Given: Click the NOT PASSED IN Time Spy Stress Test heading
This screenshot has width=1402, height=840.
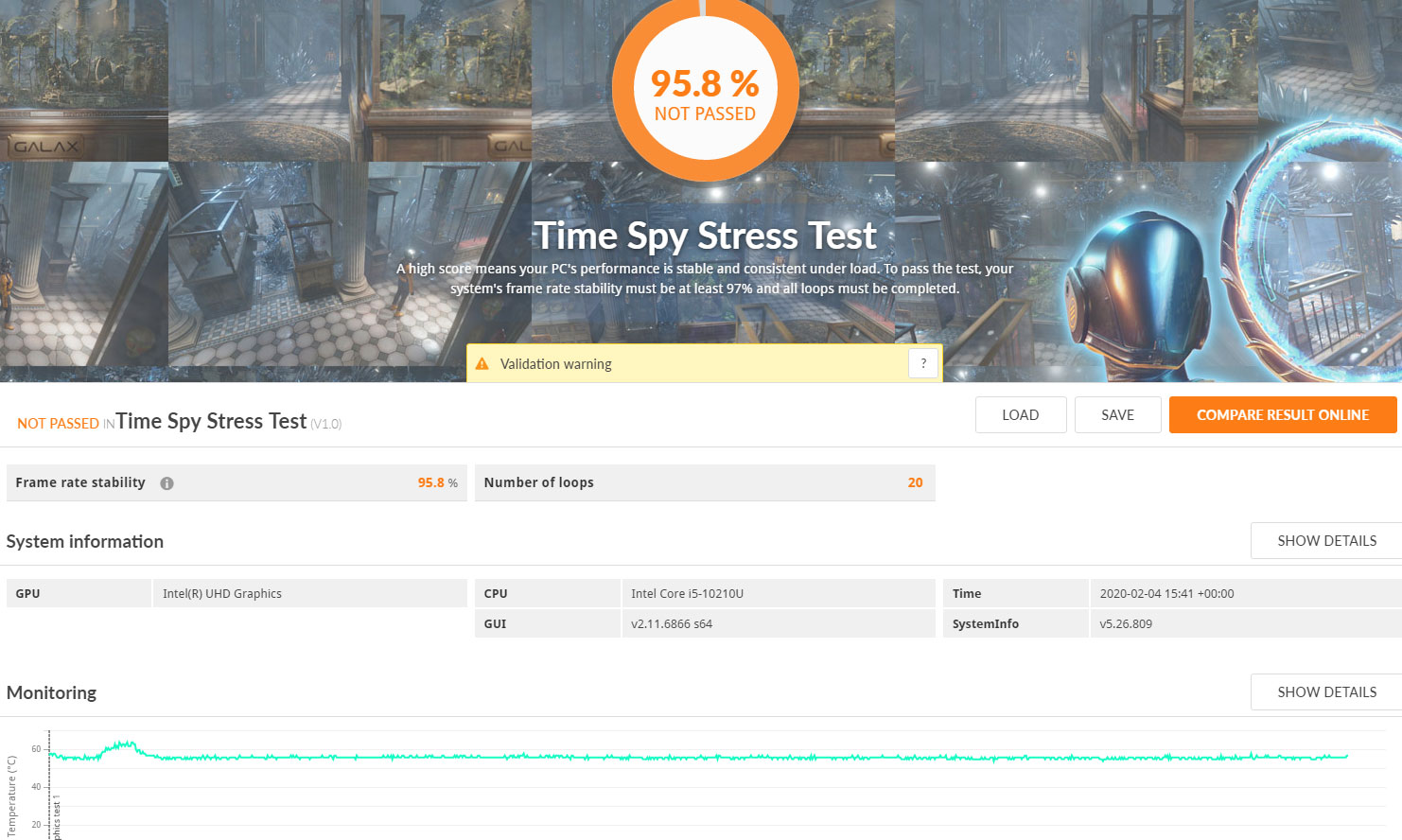Looking at the screenshot, I should (180, 422).
